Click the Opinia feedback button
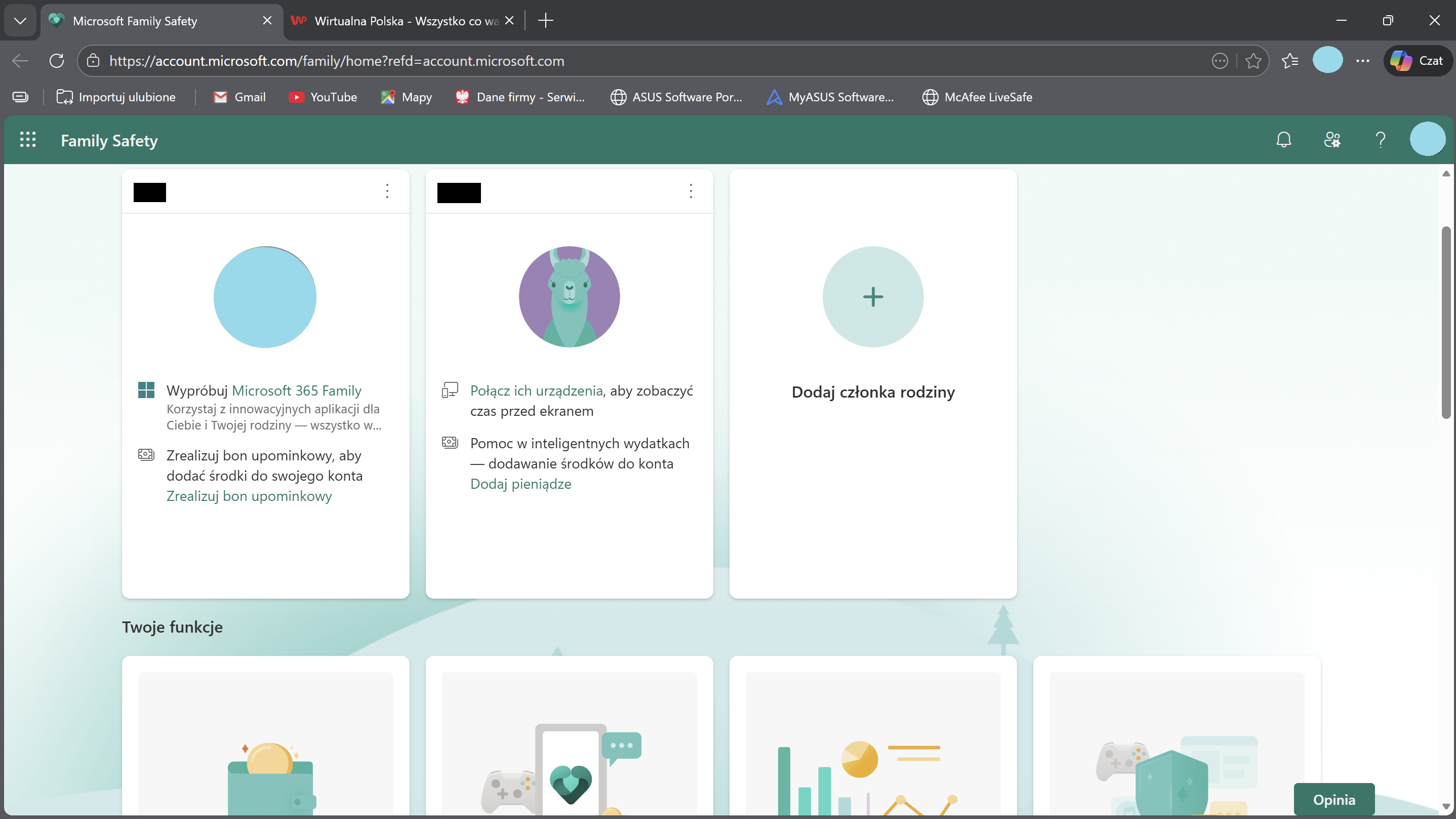1456x819 pixels. point(1334,799)
